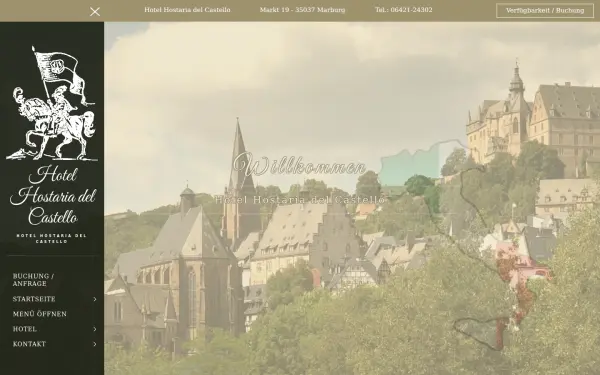Viewport: 600px width, 375px height.
Task: Open the Hotel menu item
Action: coord(24,329)
